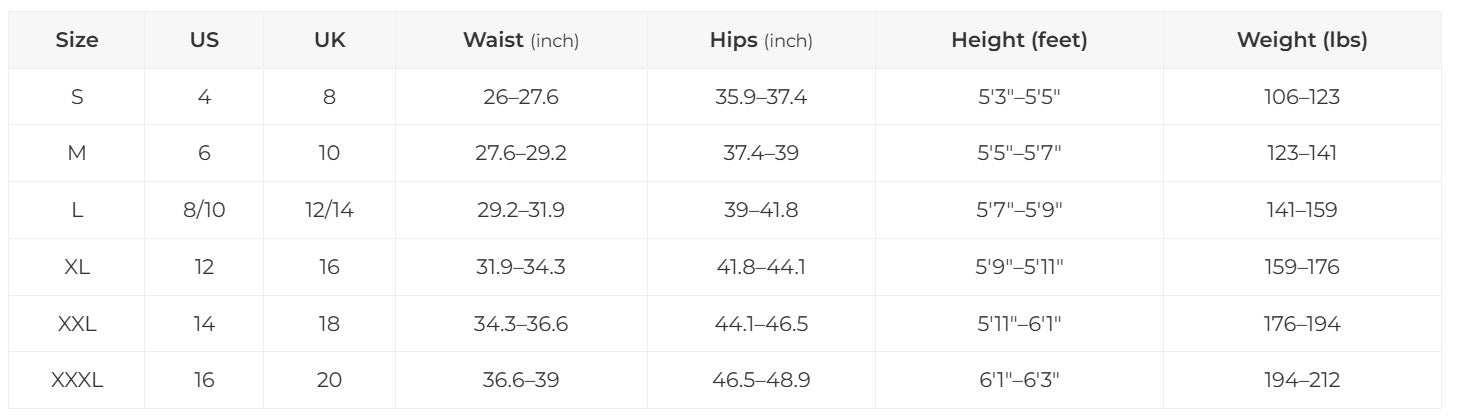Viewport: 1459px width, 418px height.
Task: Click the Size column header
Action: click(x=77, y=41)
